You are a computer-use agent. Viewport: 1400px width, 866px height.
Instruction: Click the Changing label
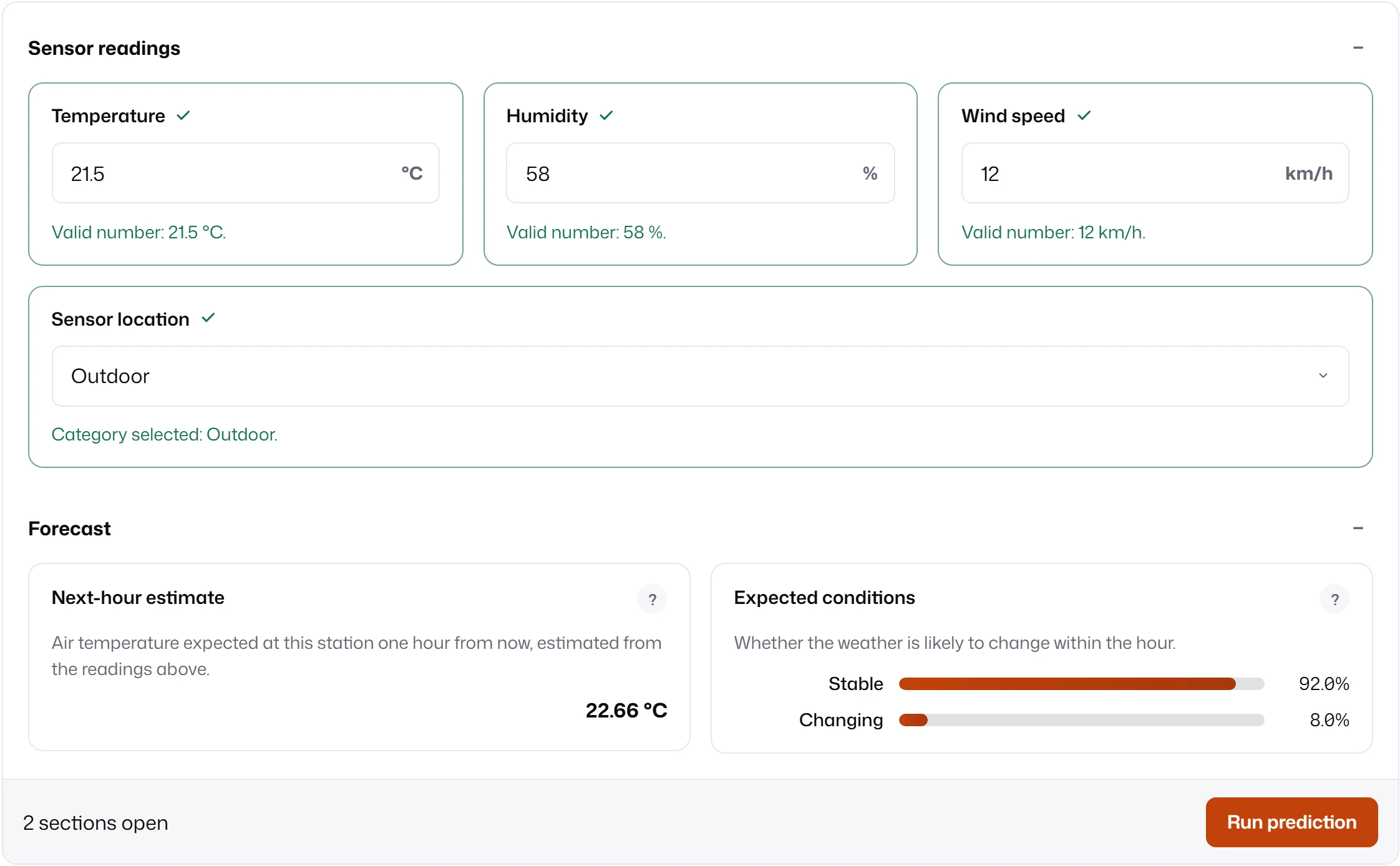coord(841,720)
